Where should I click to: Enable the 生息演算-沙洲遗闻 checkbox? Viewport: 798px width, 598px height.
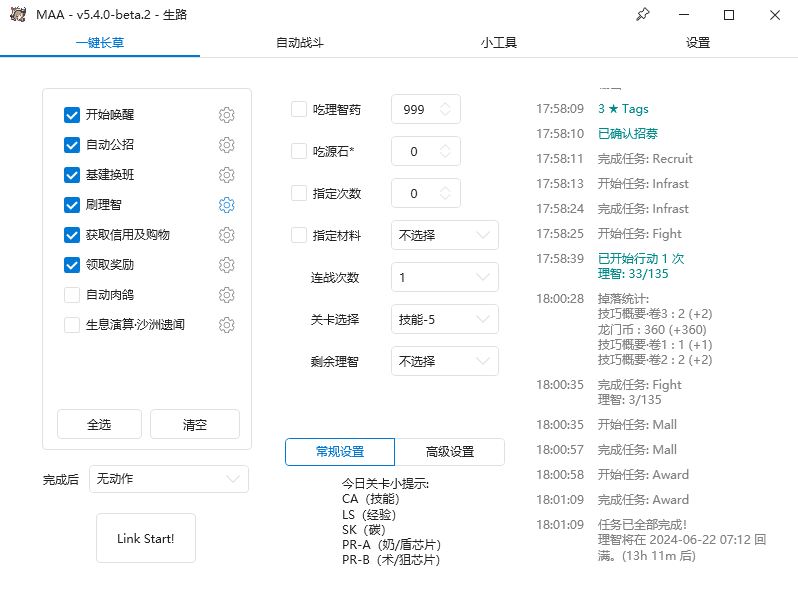click(x=72, y=325)
